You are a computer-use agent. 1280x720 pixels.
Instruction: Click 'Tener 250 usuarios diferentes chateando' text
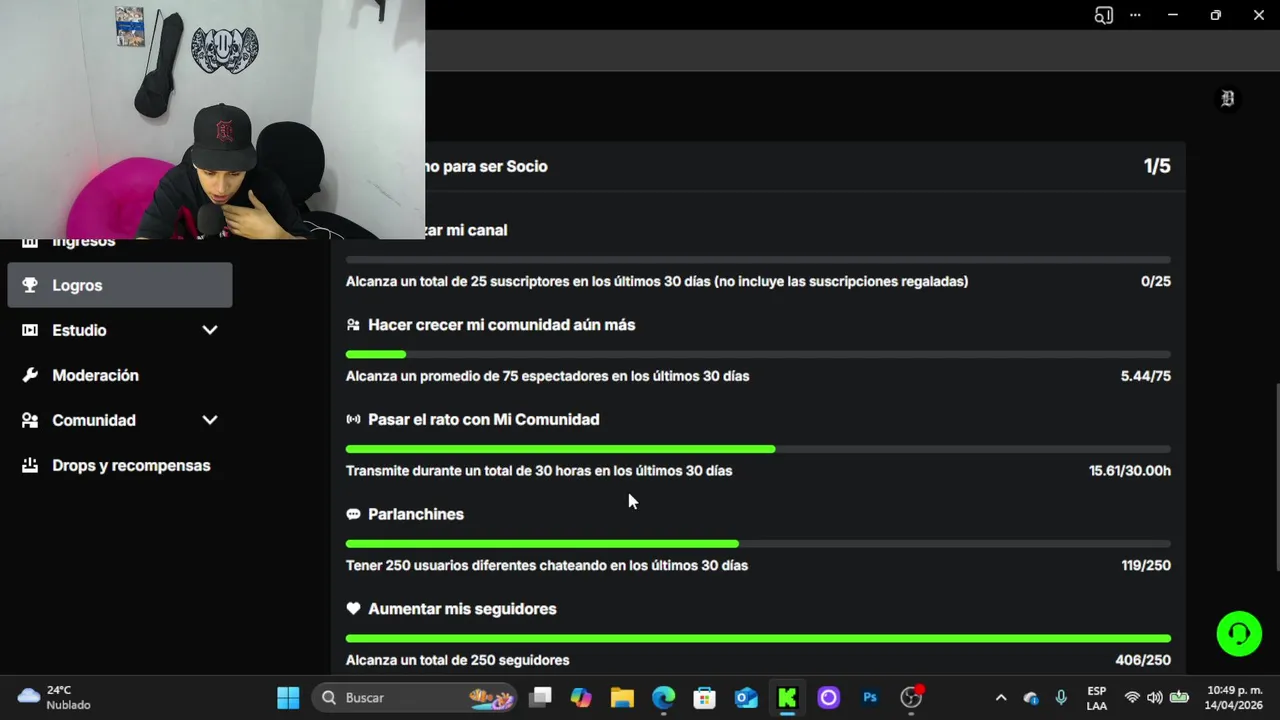547,566
